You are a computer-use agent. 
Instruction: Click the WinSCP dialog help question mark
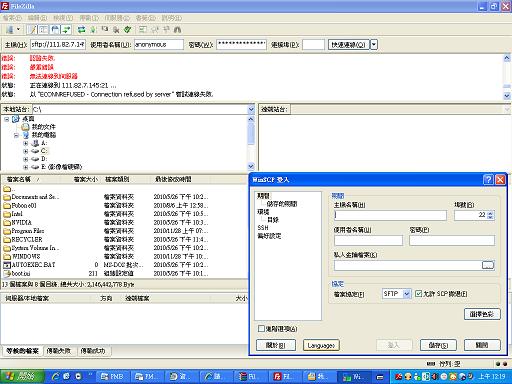[488, 180]
